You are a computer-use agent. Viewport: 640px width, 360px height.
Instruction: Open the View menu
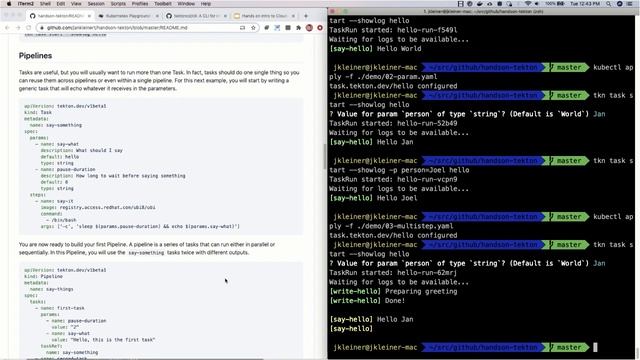coord(76,4)
